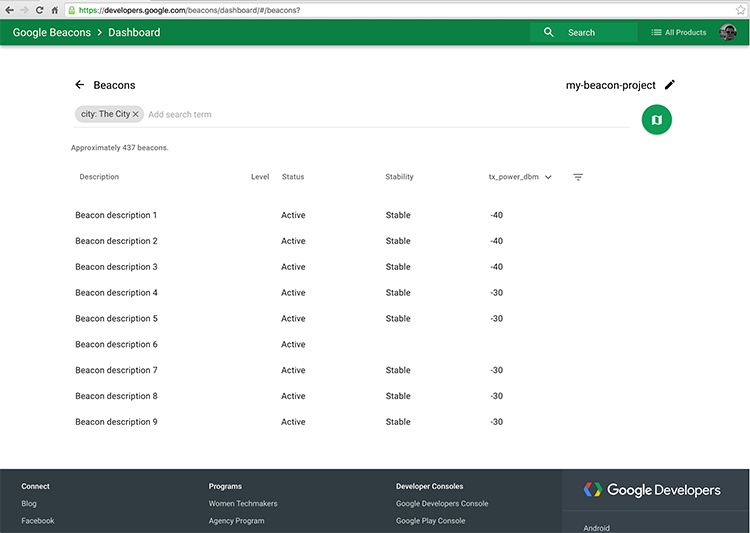
Task: Open the Dashboard breadcrumb link
Action: coord(134,33)
